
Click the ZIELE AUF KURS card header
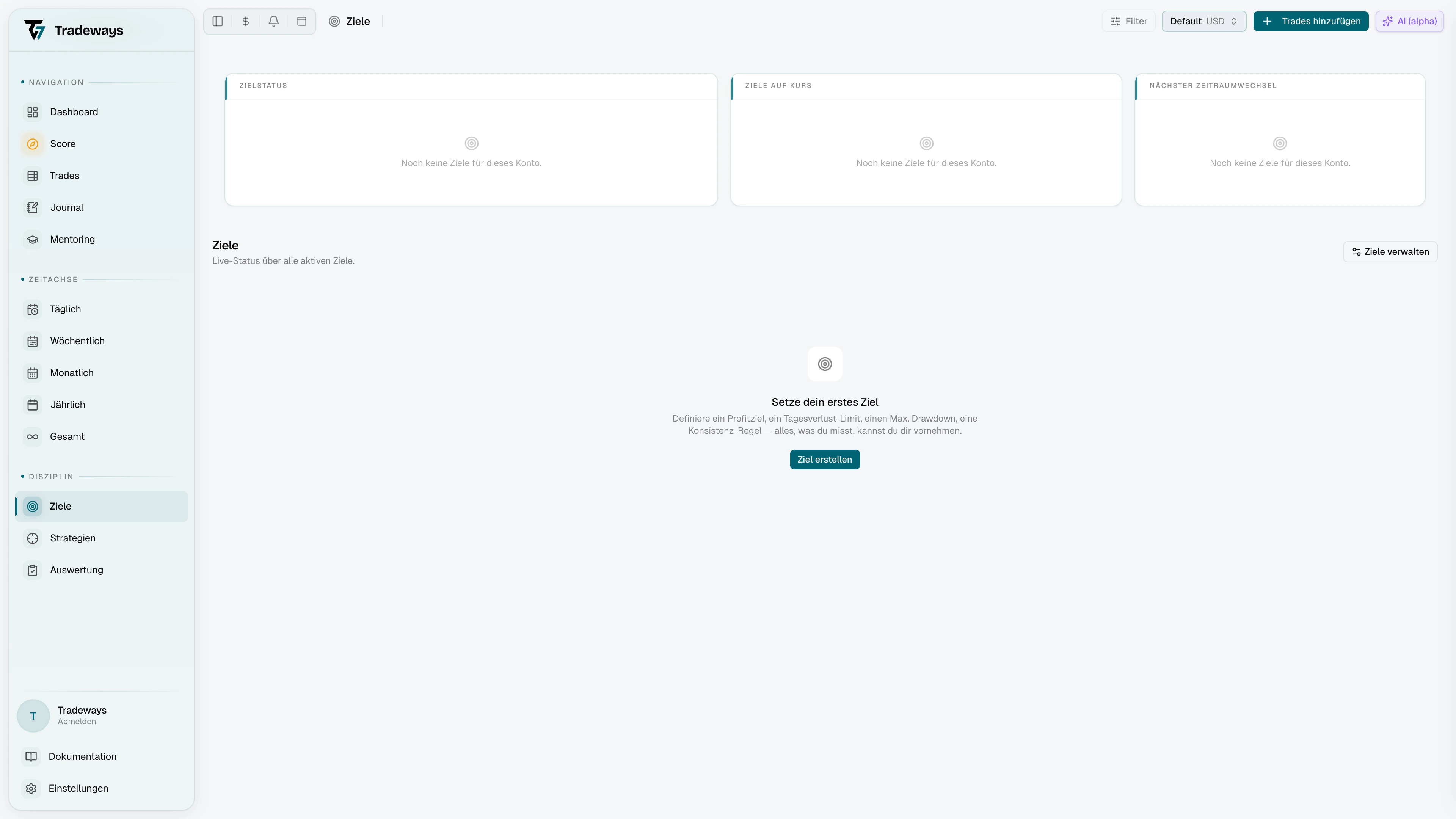tap(778, 86)
